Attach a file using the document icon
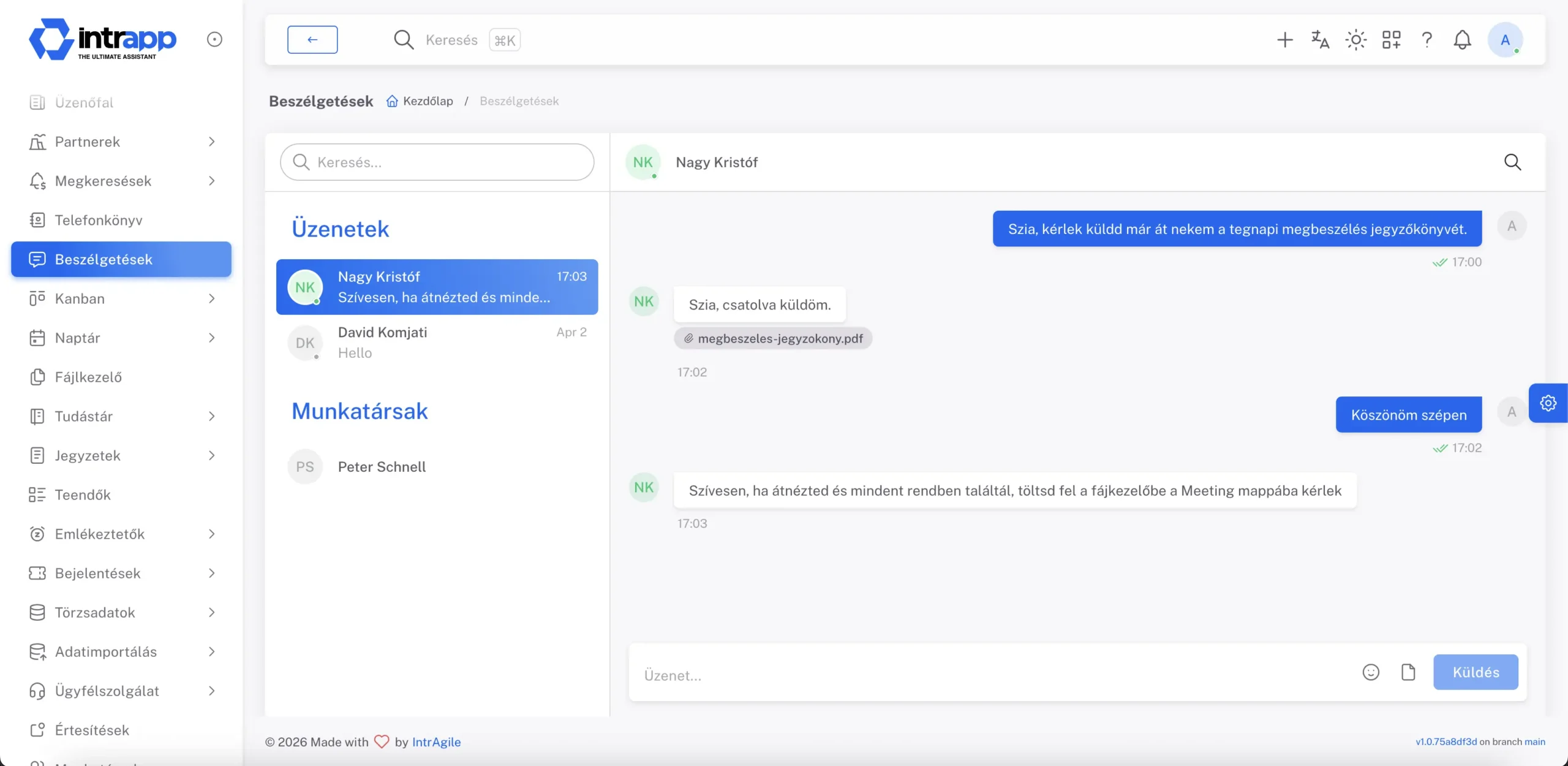1568x766 pixels. coord(1408,672)
